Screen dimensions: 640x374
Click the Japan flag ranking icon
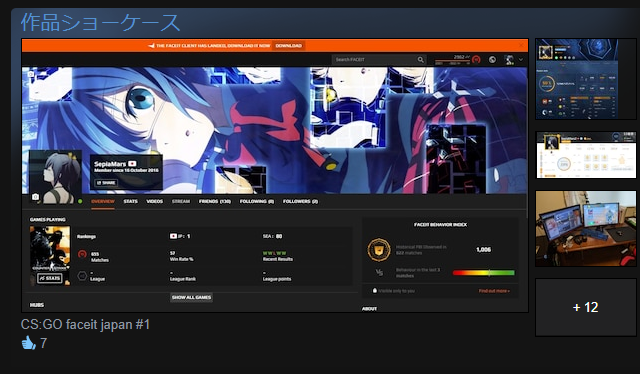point(173,236)
